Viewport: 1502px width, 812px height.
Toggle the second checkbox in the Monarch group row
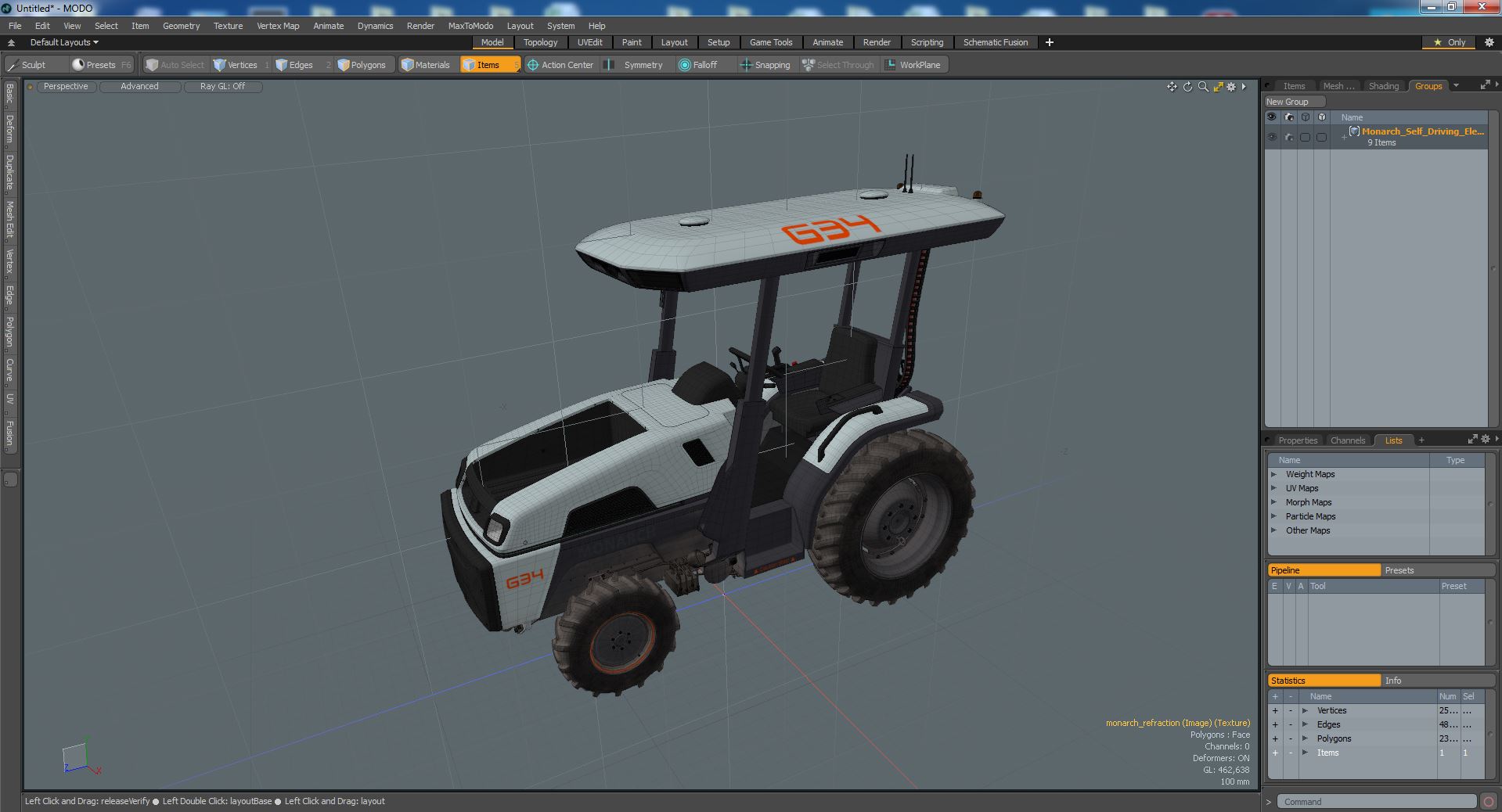click(1321, 137)
